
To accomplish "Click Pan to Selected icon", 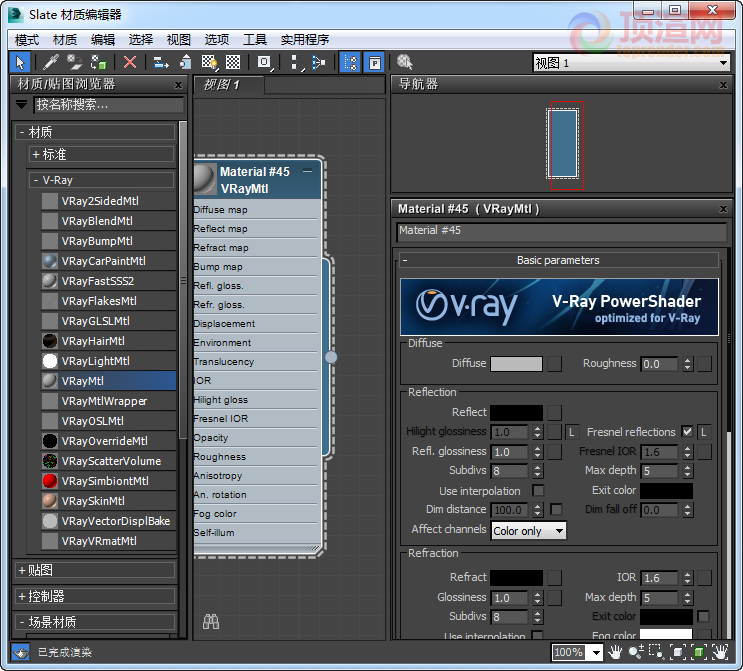I will 720,653.
